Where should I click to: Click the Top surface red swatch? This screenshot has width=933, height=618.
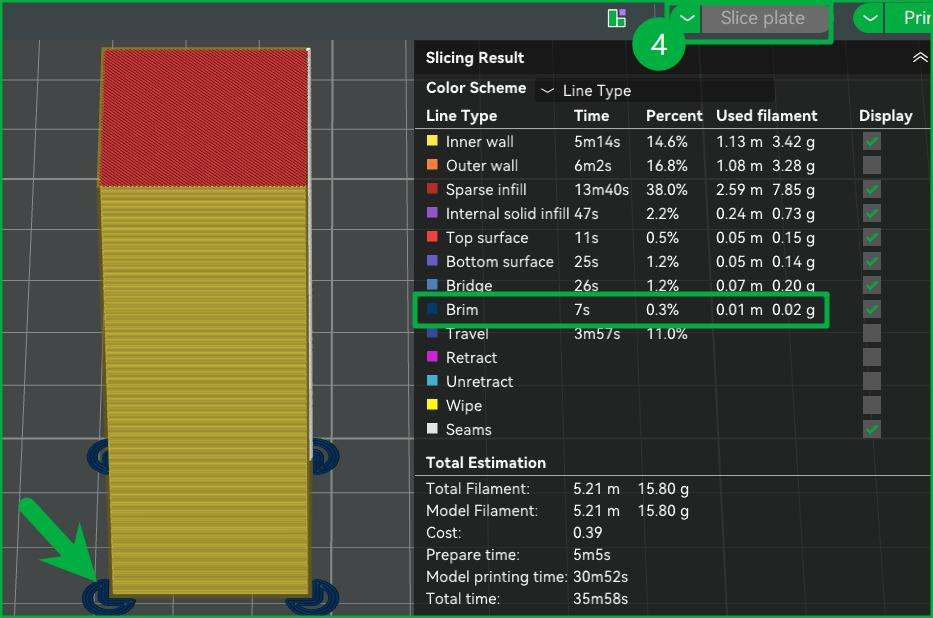coord(433,237)
